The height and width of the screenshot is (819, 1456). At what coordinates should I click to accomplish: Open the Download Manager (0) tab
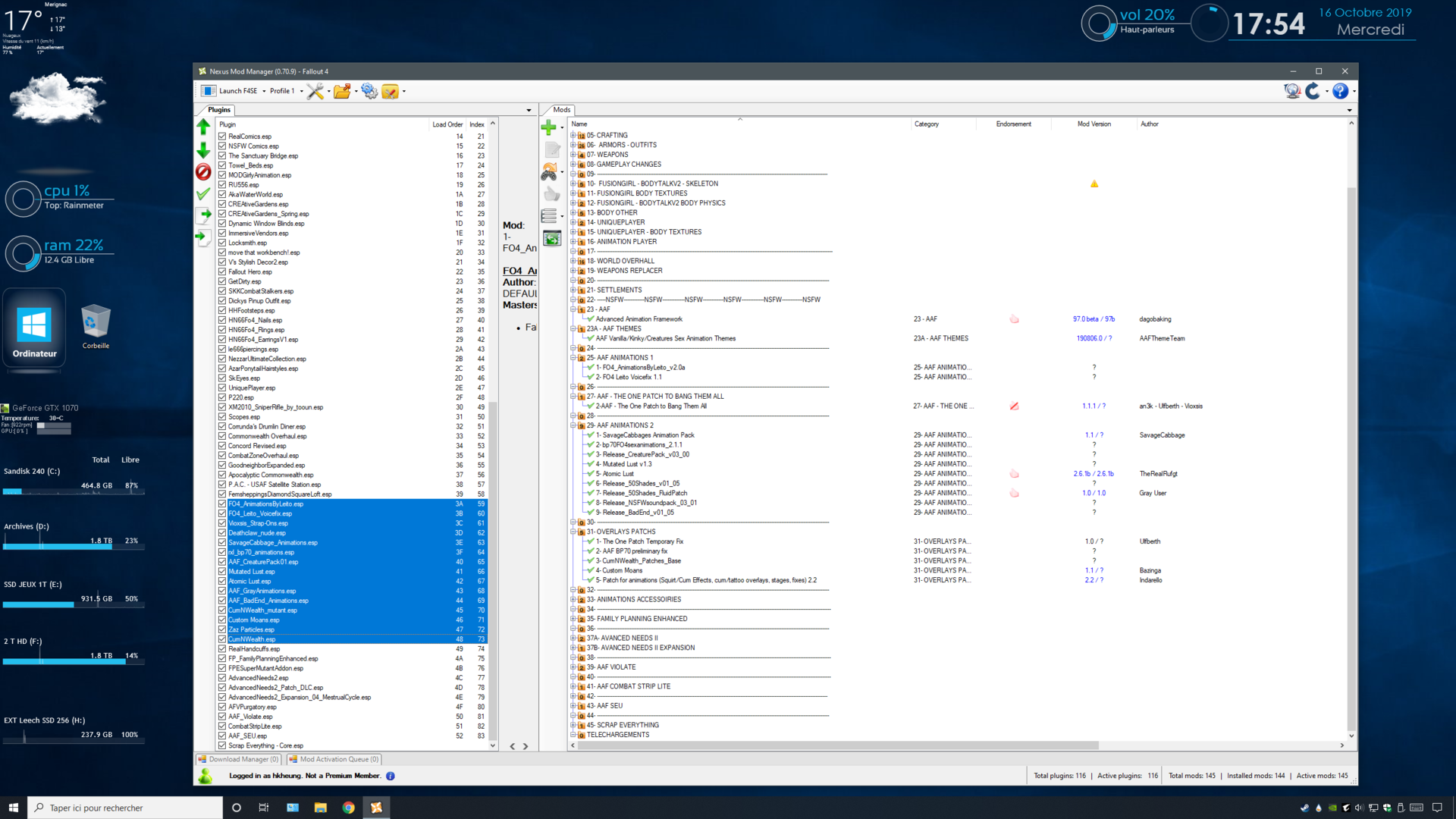[x=238, y=759]
